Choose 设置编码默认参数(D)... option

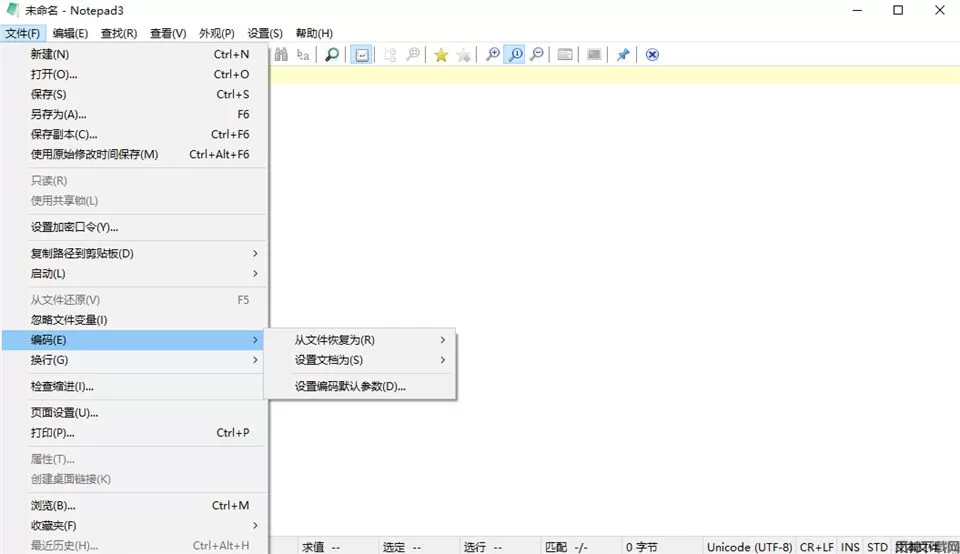pyautogui.click(x=350, y=386)
